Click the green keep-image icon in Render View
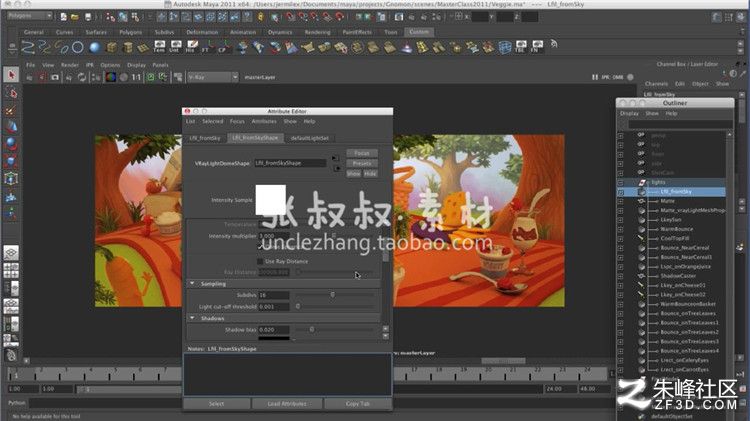This screenshot has width=750, height=421. tap(150, 77)
